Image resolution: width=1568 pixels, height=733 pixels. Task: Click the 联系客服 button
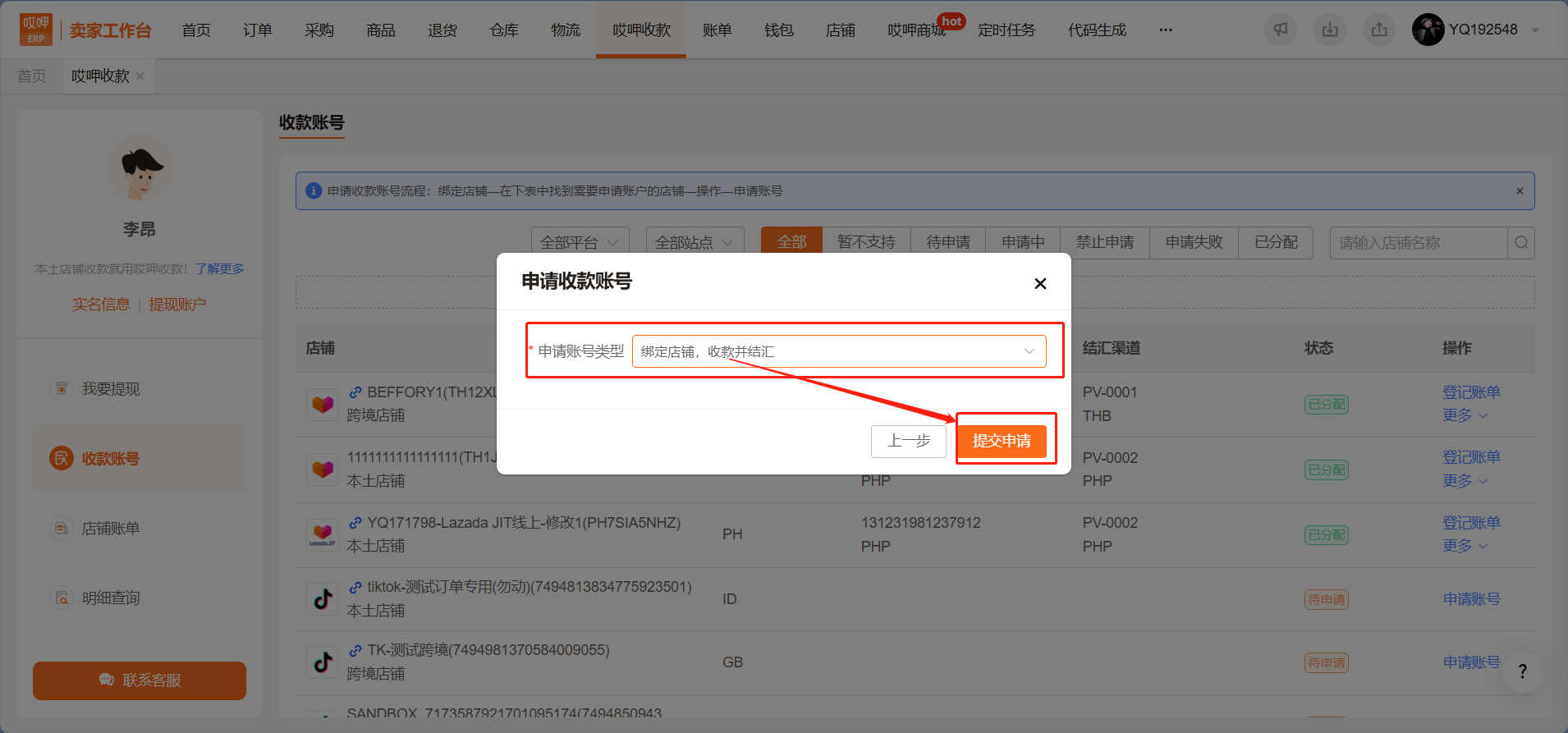(140, 680)
